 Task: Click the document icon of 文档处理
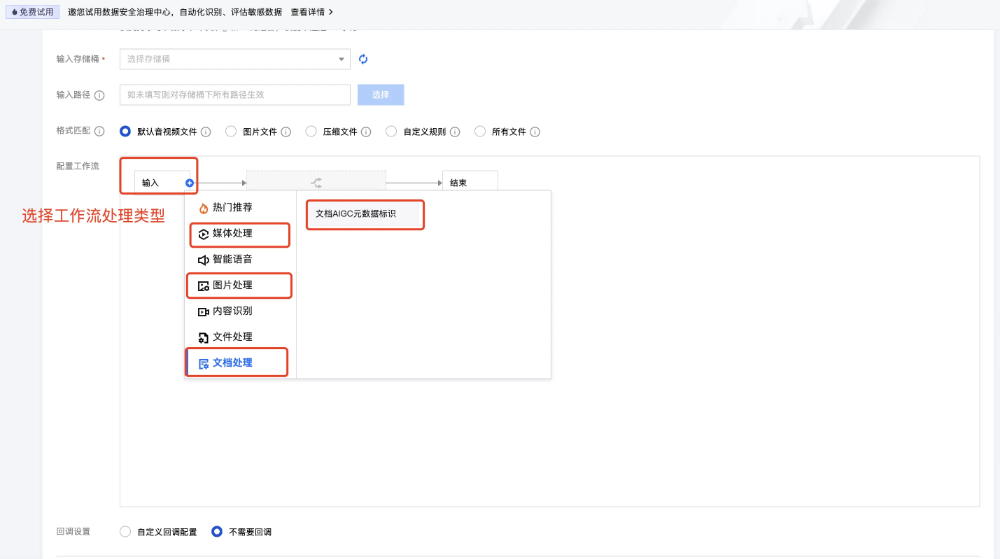203,363
